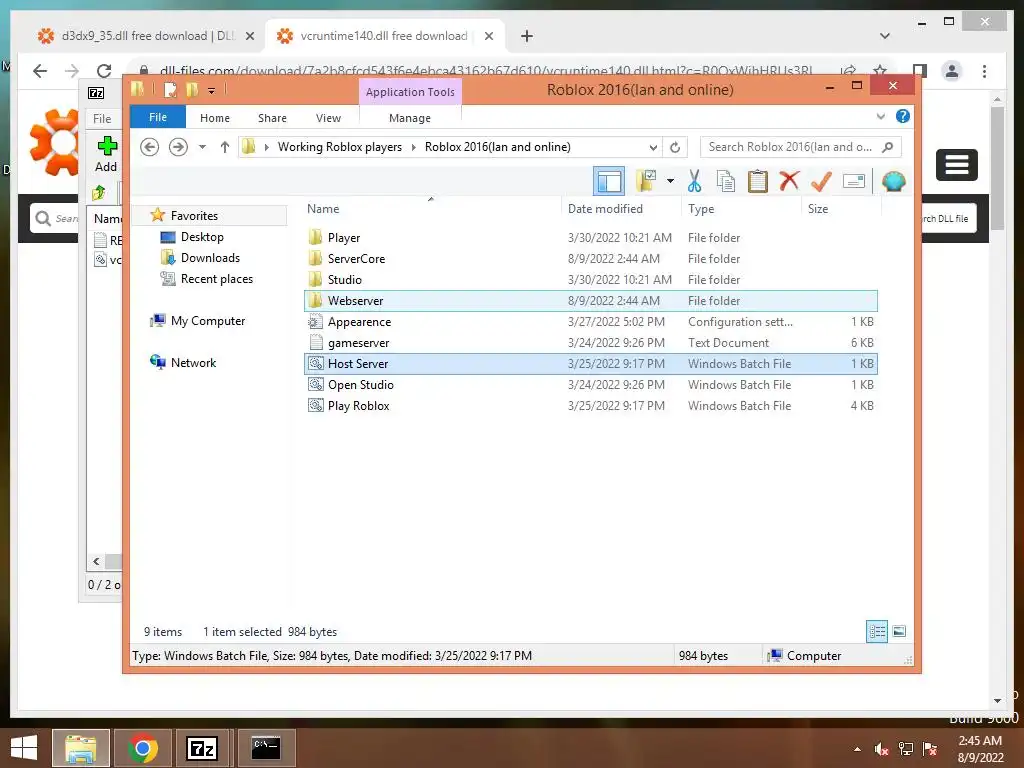The width and height of the screenshot is (1024, 768).
Task: Click the orange checkmark Properties icon
Action: (822, 181)
